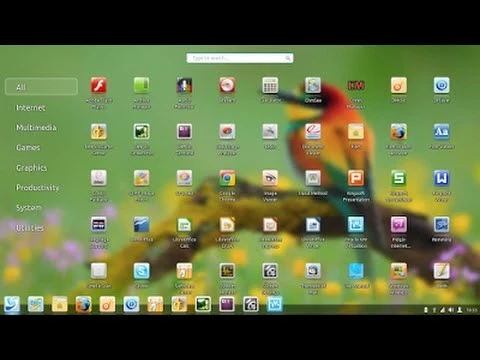
Task: Launch Kingsoft Presentation orange P icon
Action: pos(356,178)
